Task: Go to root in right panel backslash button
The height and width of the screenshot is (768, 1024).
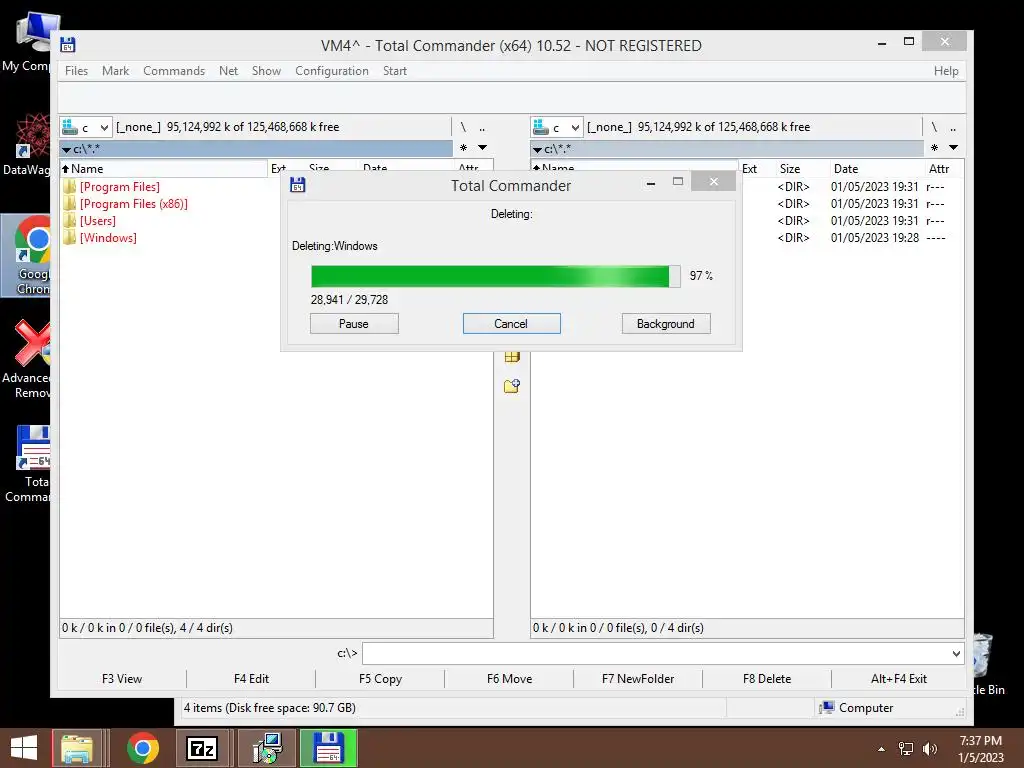Action: coord(934,127)
